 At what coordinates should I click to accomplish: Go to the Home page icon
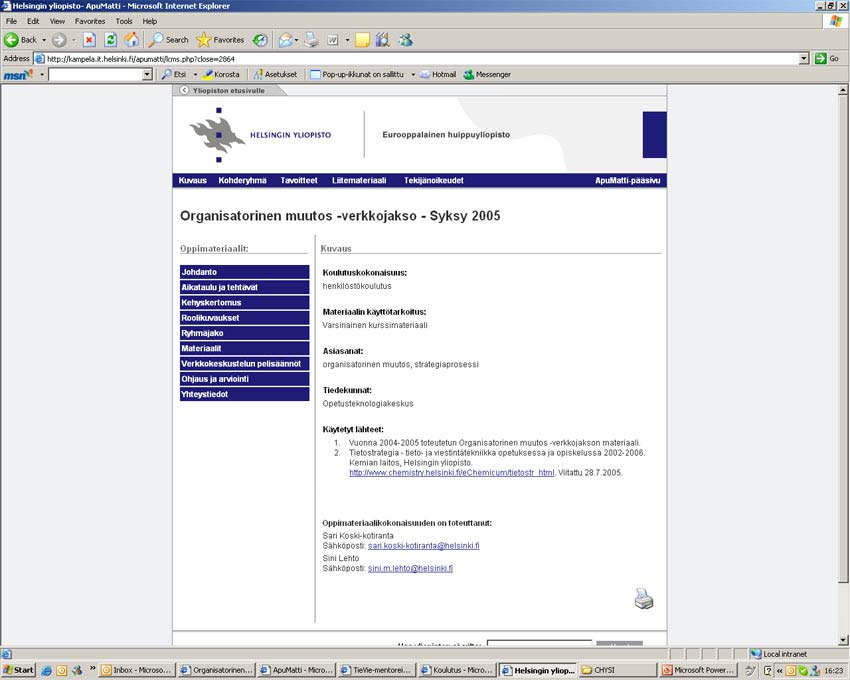click(x=131, y=40)
